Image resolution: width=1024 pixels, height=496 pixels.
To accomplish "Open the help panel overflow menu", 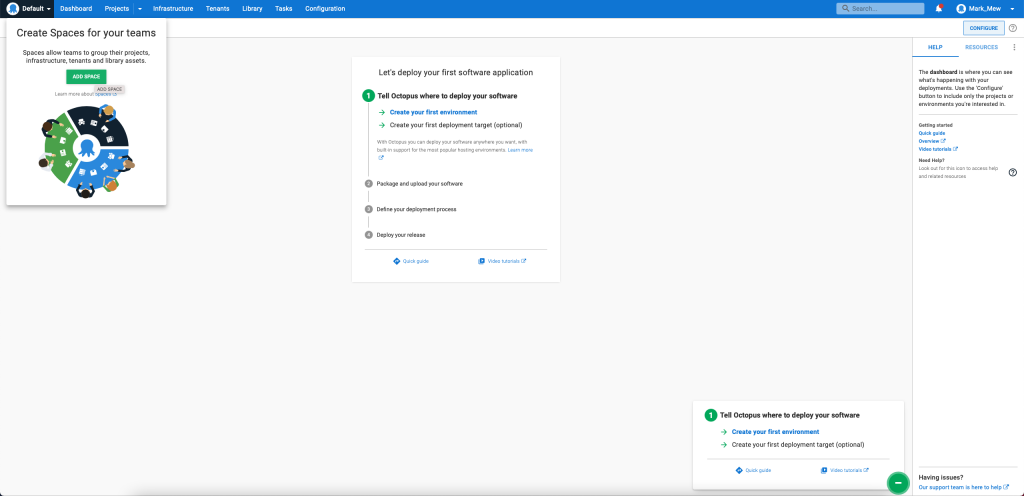I will click(x=1014, y=48).
